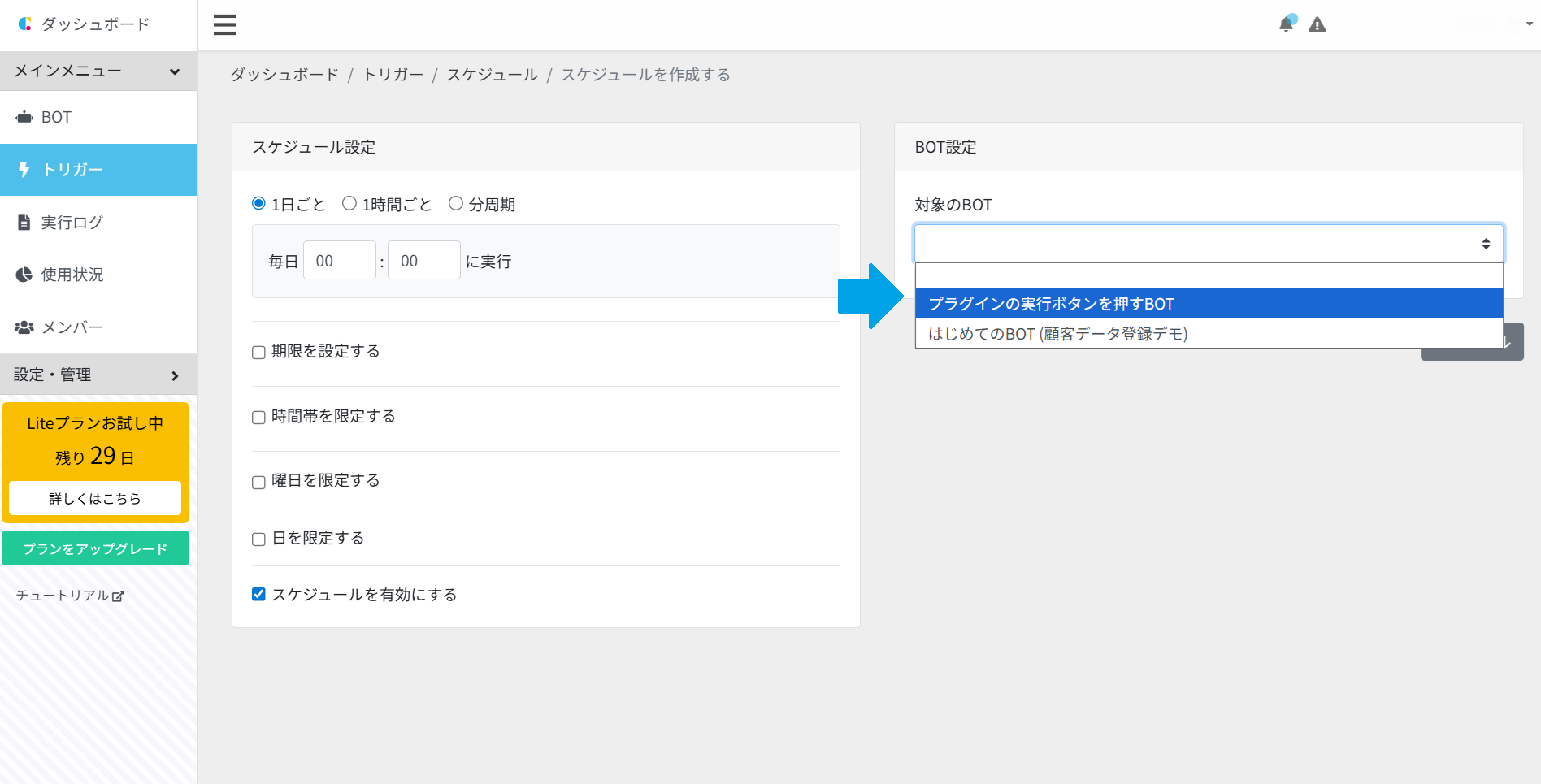This screenshot has width=1541, height=784.
Task: Expand the 設定・管理 section
Action: [x=98, y=375]
